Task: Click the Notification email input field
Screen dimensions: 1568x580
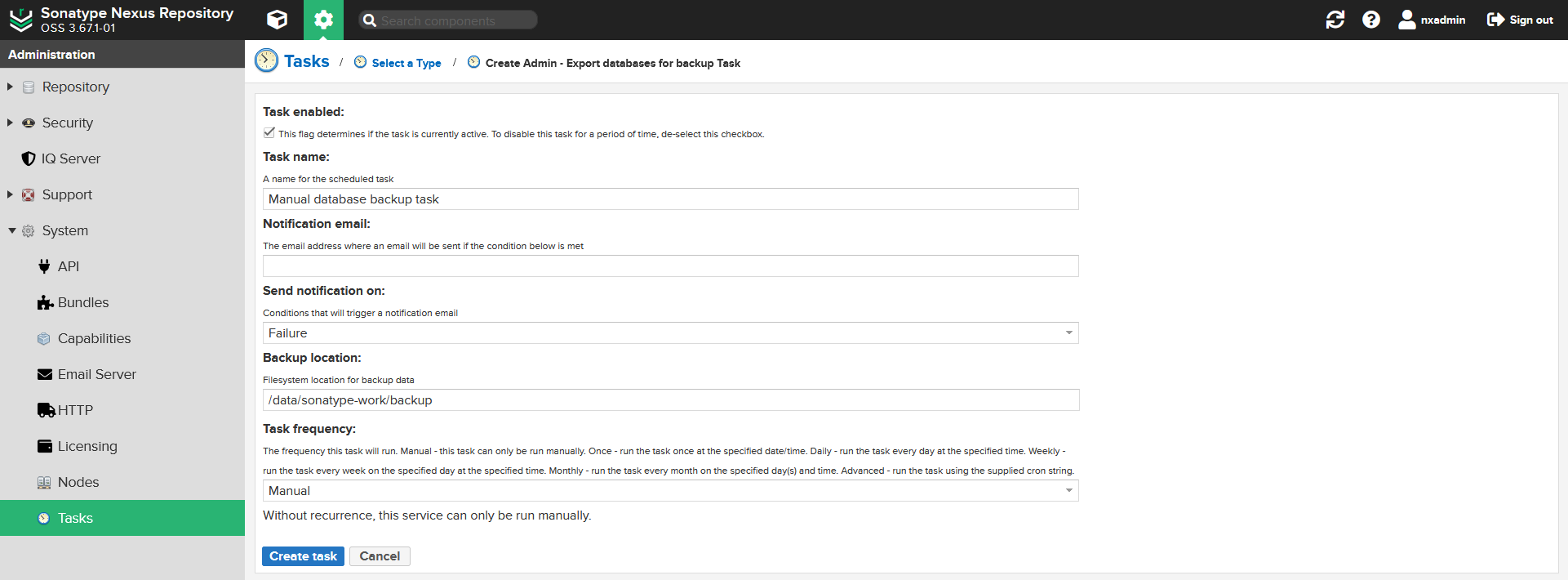Action: tap(669, 266)
